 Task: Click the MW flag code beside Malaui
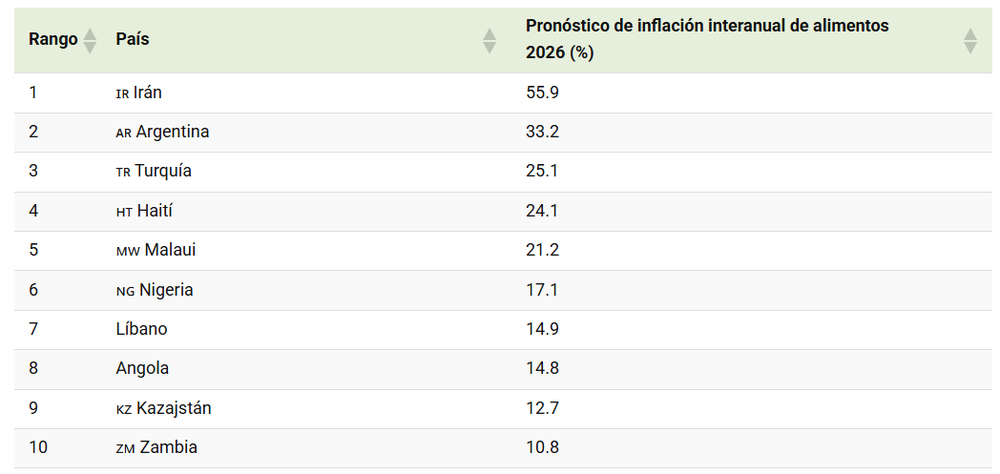128,251
